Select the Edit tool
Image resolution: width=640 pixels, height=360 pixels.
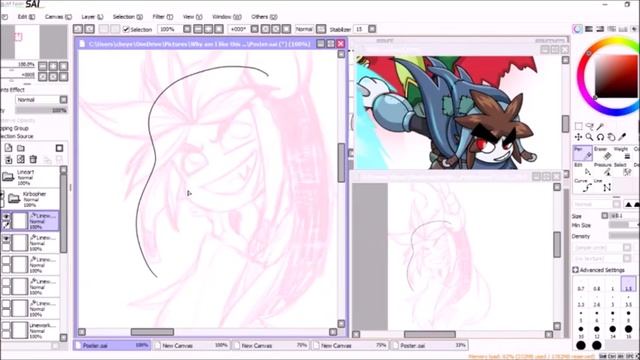(x=583, y=169)
